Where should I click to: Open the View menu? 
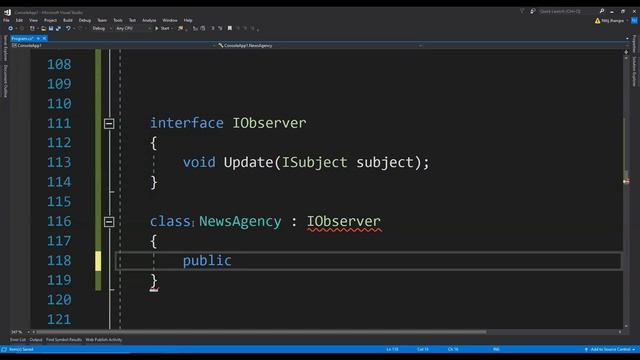click(33, 20)
